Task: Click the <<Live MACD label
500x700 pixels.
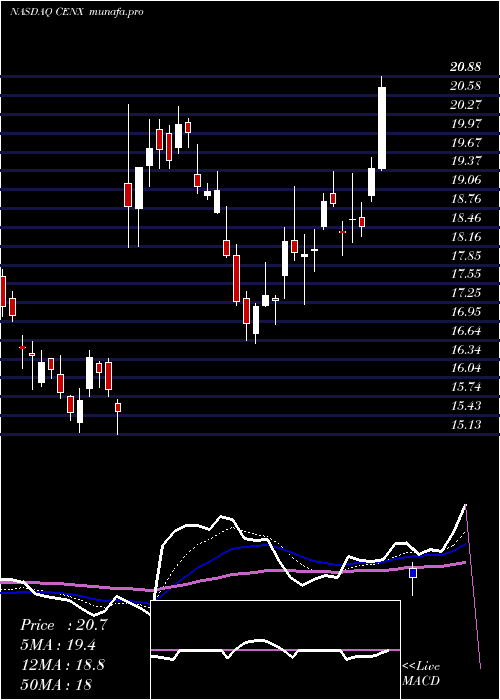Action: tap(421, 674)
